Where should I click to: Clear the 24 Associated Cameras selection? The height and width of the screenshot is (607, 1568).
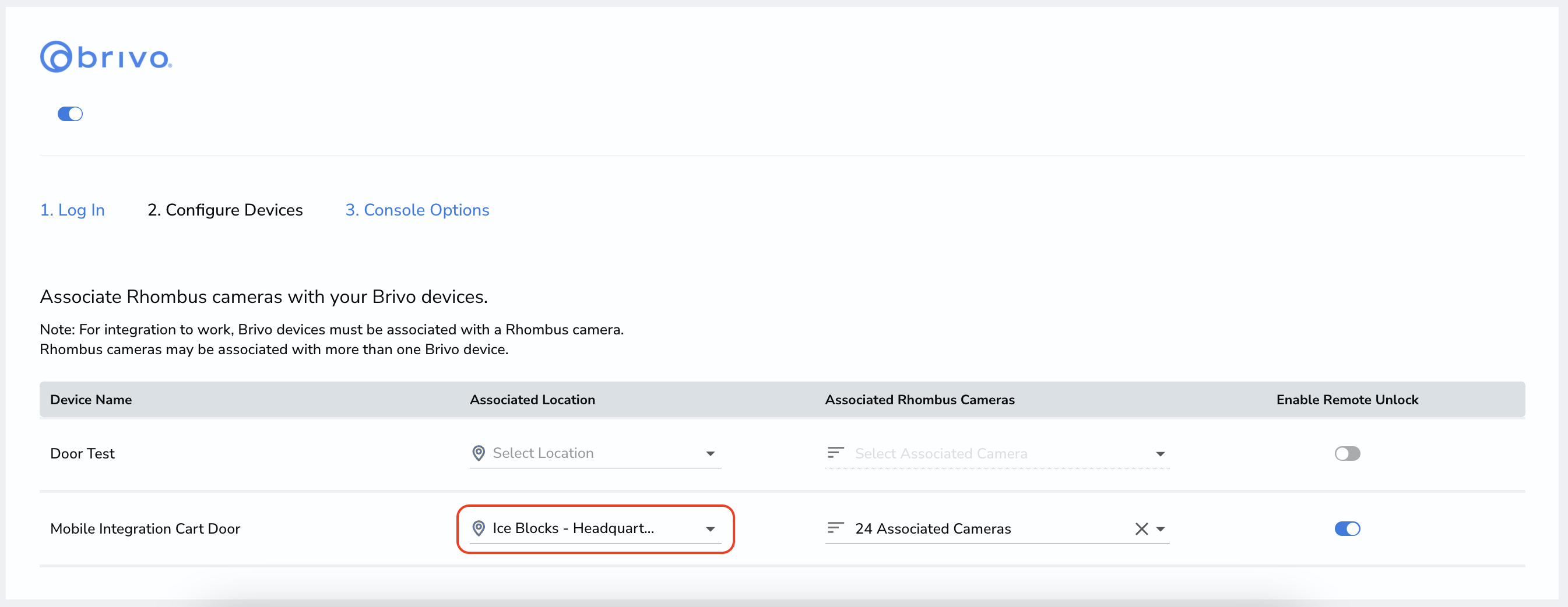[x=1141, y=529]
